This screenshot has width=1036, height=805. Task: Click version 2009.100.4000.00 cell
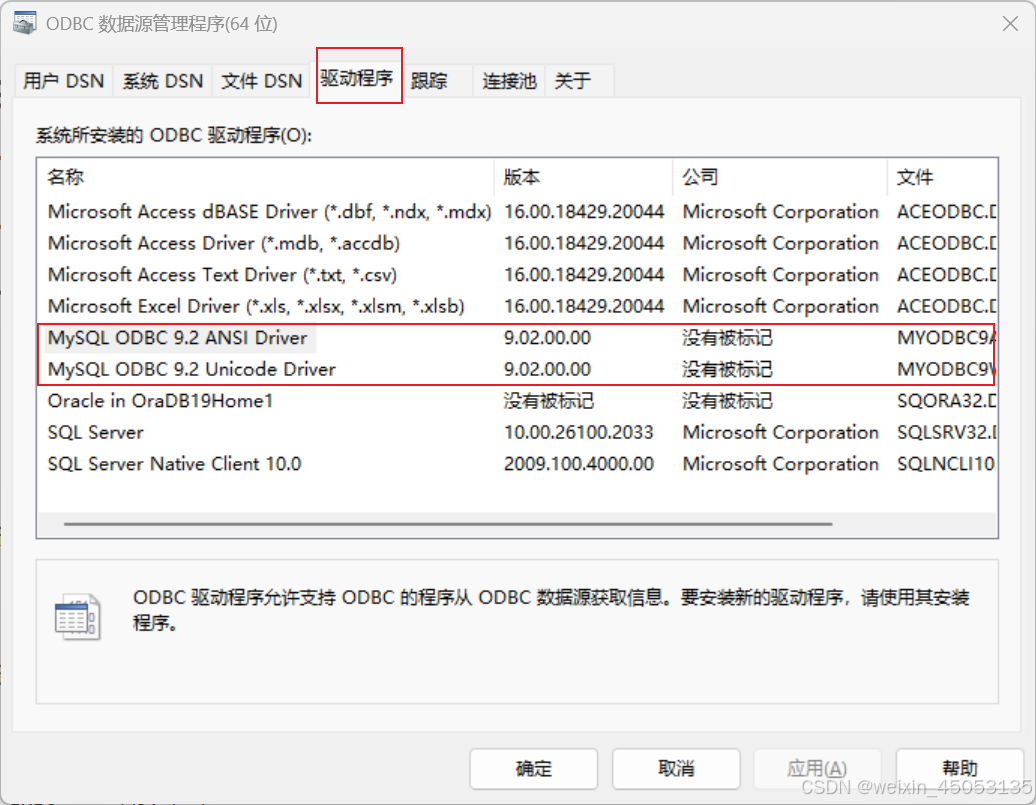[579, 464]
